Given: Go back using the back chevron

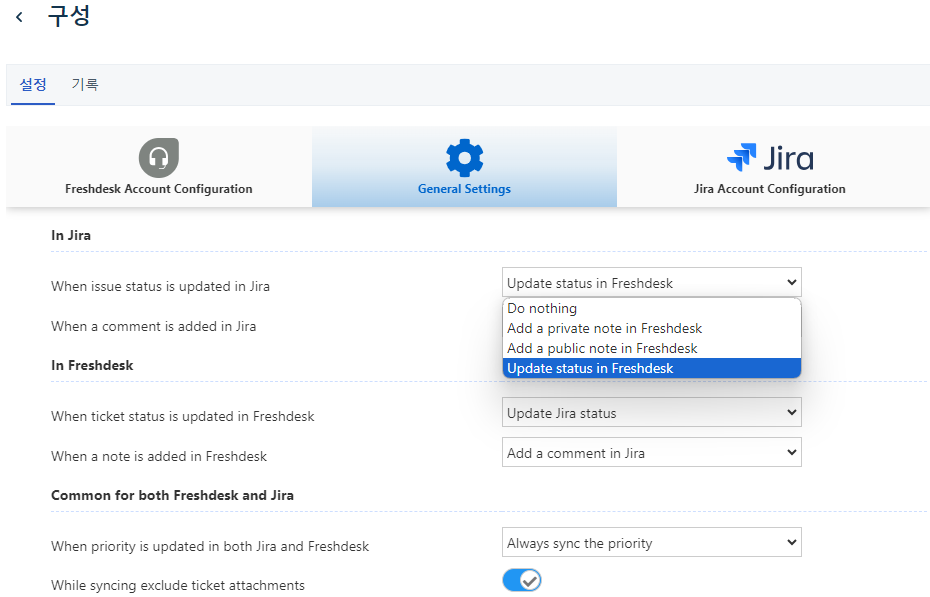Looking at the screenshot, I should click(x=20, y=17).
